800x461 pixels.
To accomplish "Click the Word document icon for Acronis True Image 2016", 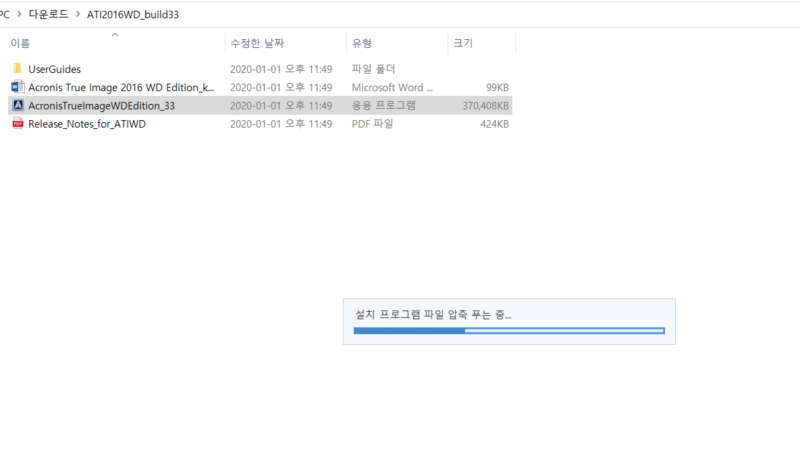I will (x=18, y=87).
